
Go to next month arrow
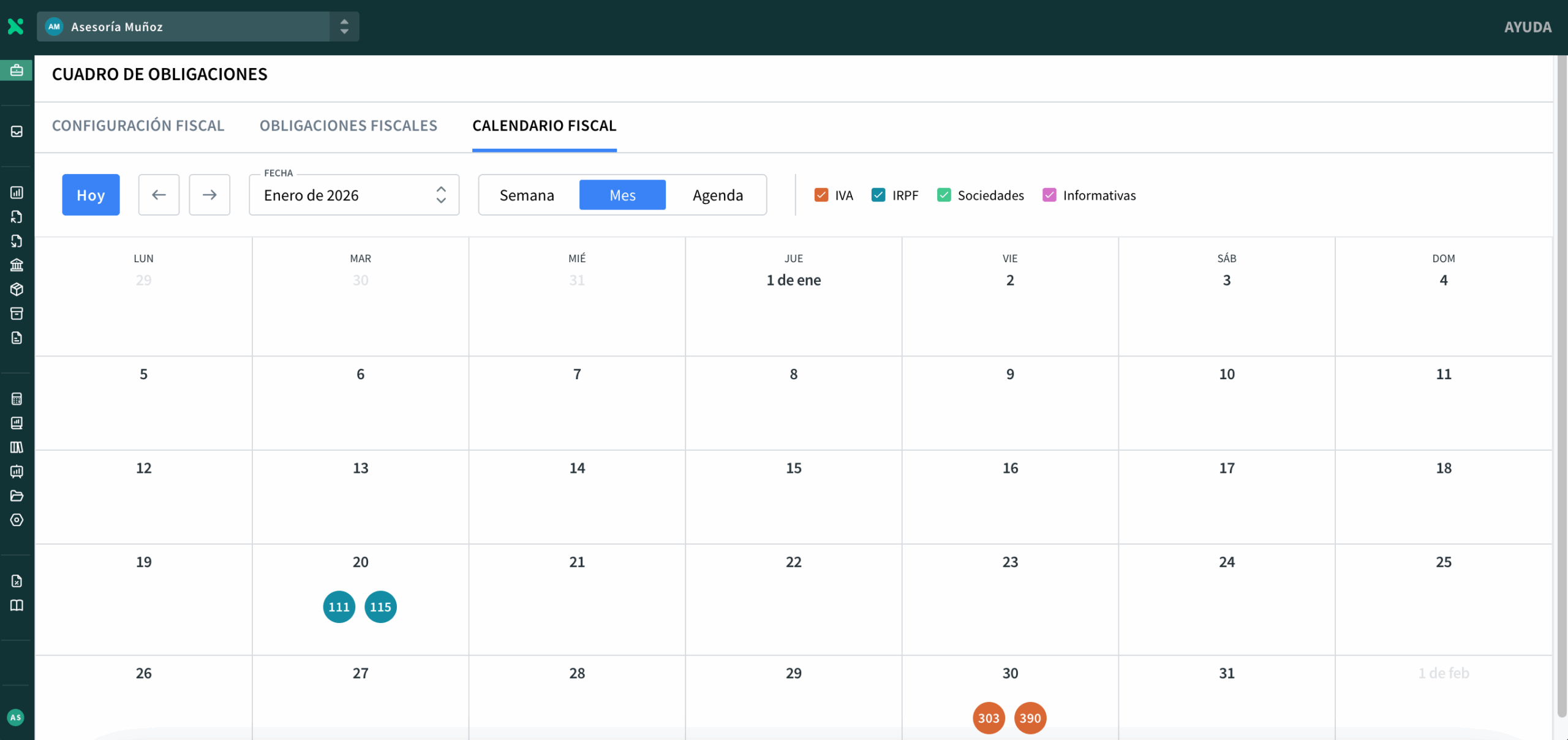click(x=209, y=195)
